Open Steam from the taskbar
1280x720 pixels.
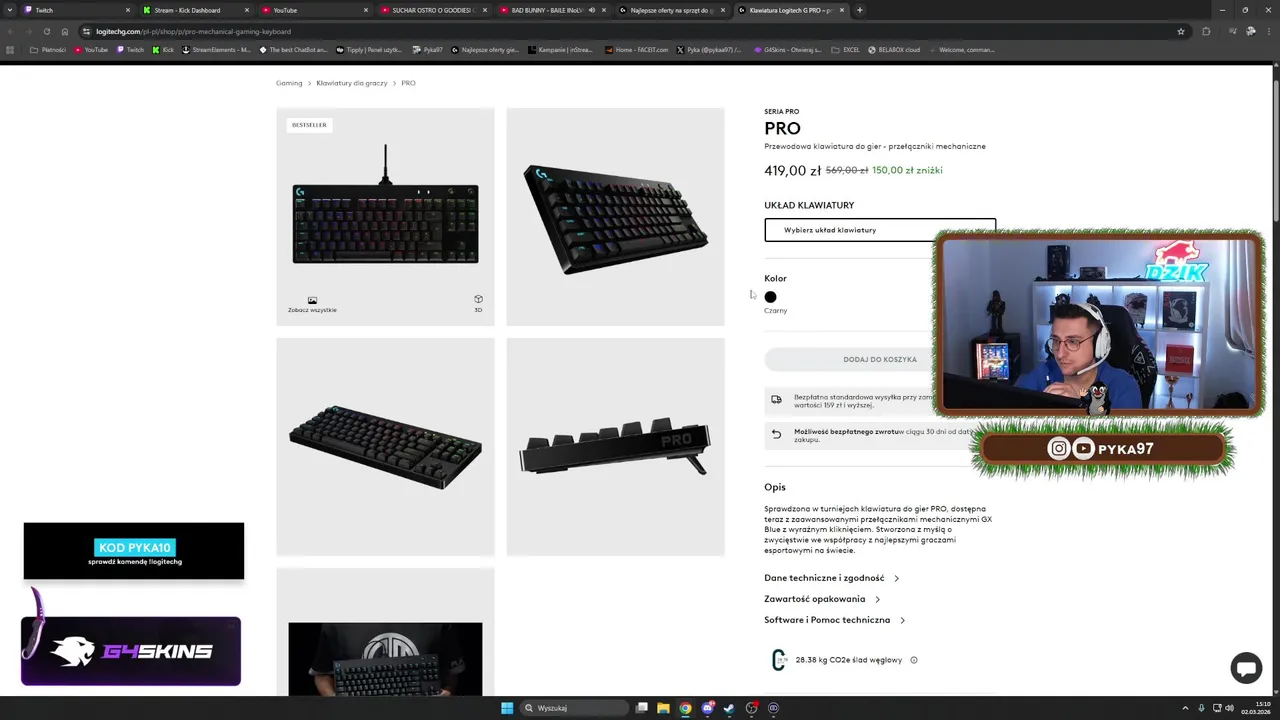coord(729,708)
